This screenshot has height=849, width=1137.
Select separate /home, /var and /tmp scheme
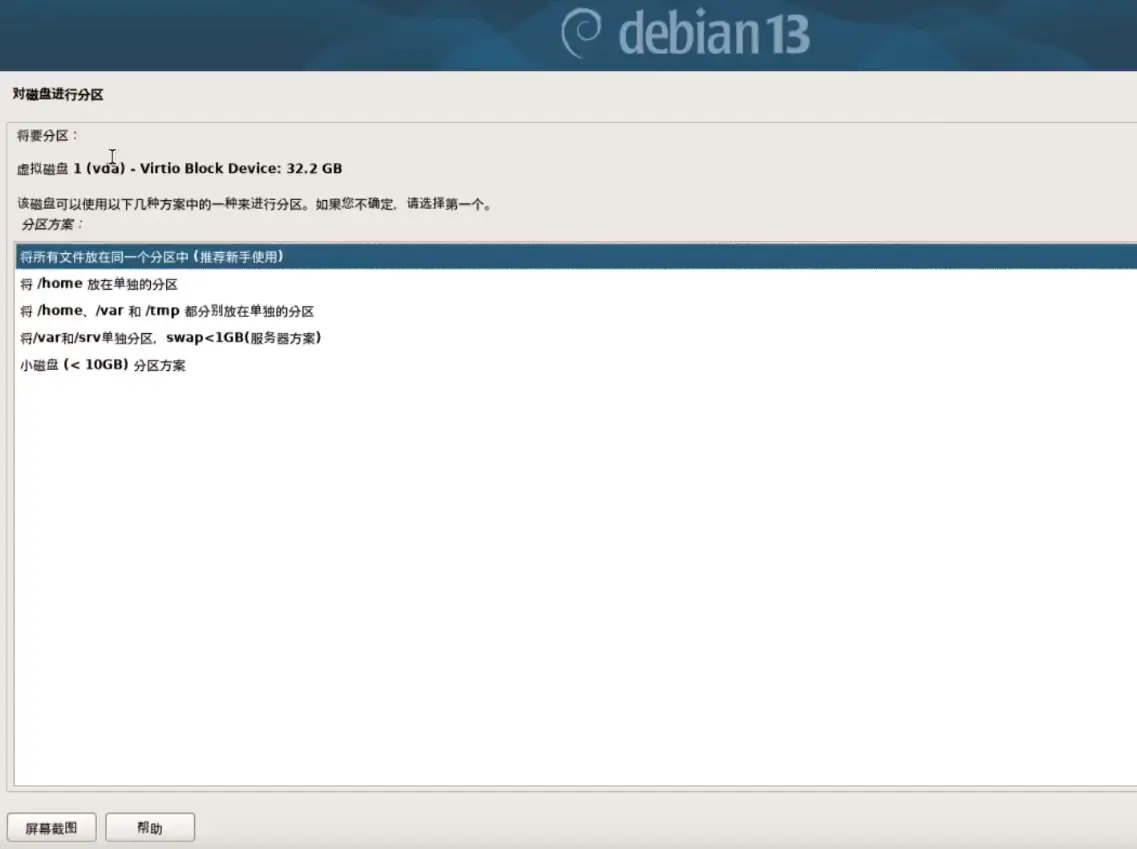coord(166,311)
